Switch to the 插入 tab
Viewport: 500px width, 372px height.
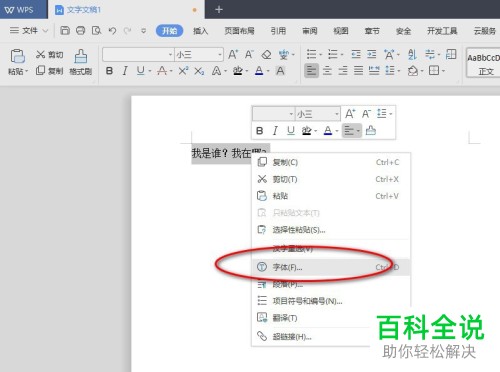(x=200, y=31)
